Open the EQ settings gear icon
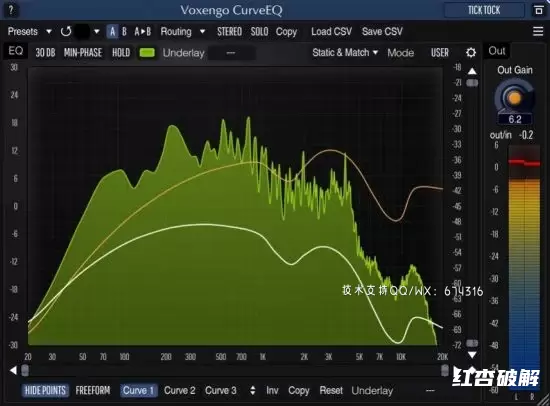This screenshot has height=406, width=550. coord(471,53)
